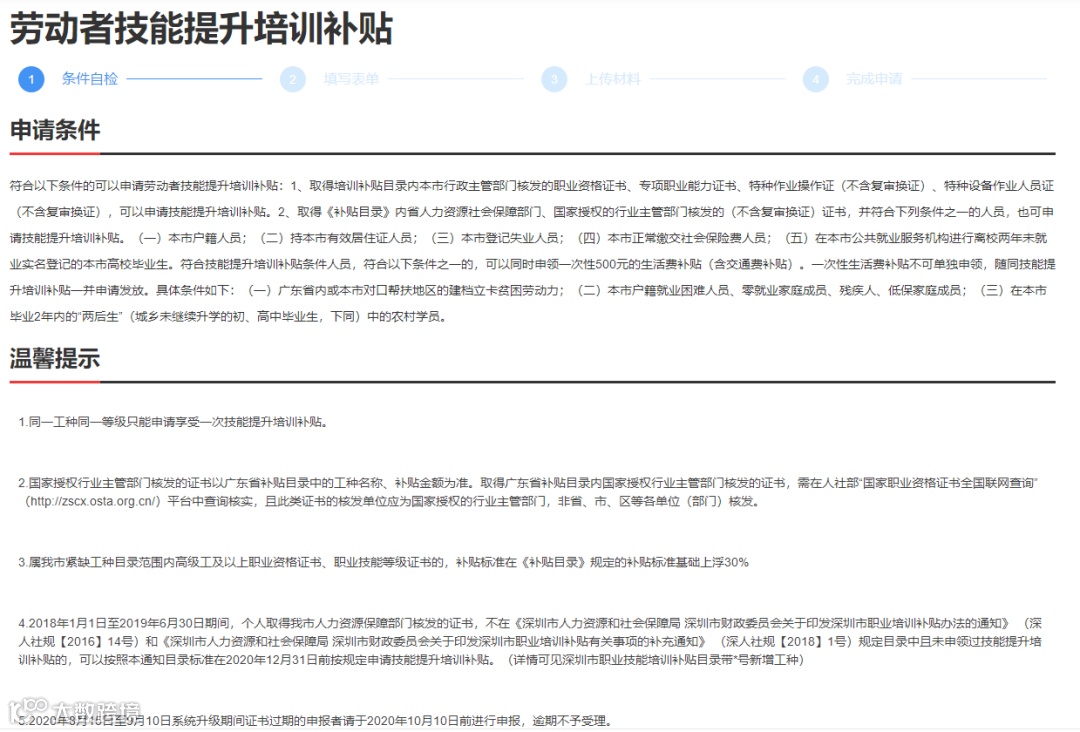Go to the 完成申请 step
1080x732 pixels.
pos(874,79)
